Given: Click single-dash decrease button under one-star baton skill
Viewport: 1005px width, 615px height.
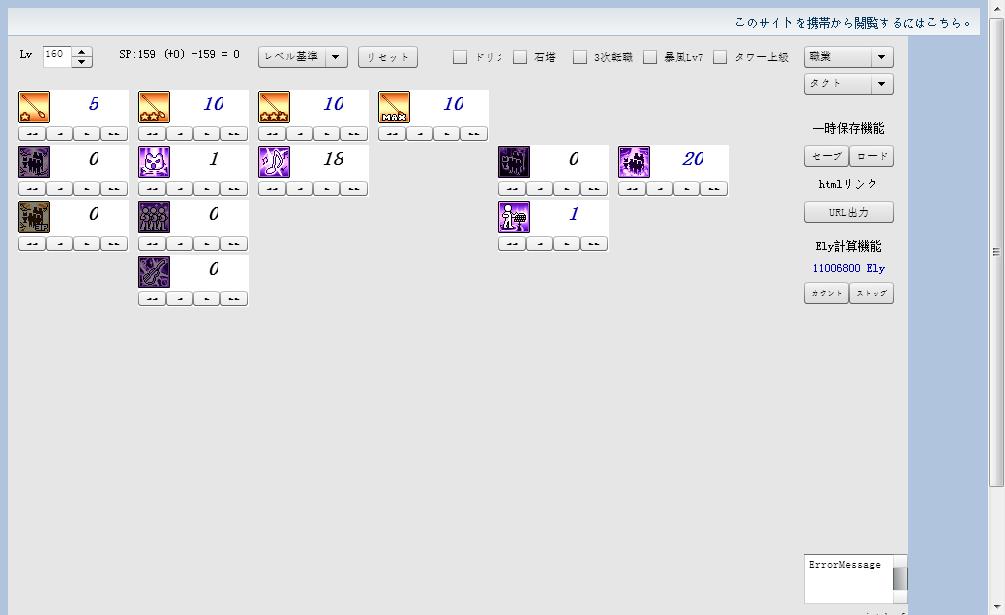Looking at the screenshot, I should tap(59, 133).
